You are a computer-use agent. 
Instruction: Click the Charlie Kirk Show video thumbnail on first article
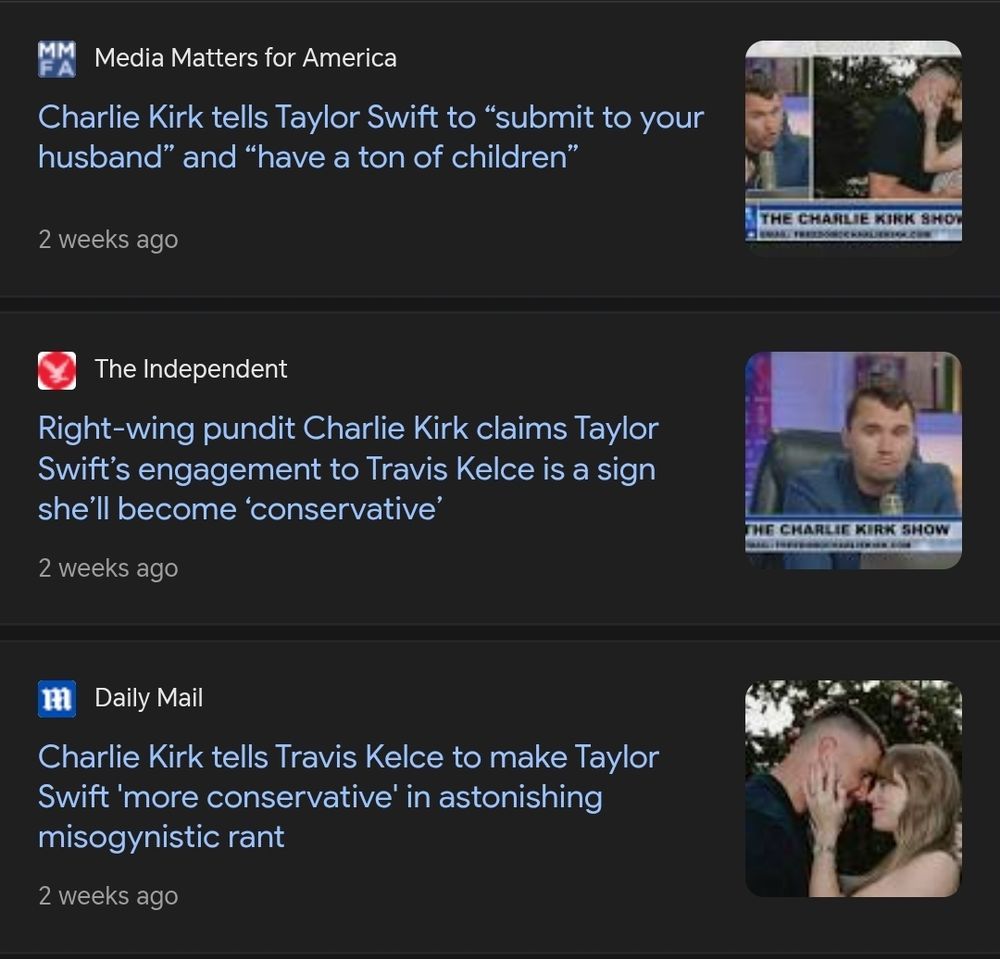852,145
